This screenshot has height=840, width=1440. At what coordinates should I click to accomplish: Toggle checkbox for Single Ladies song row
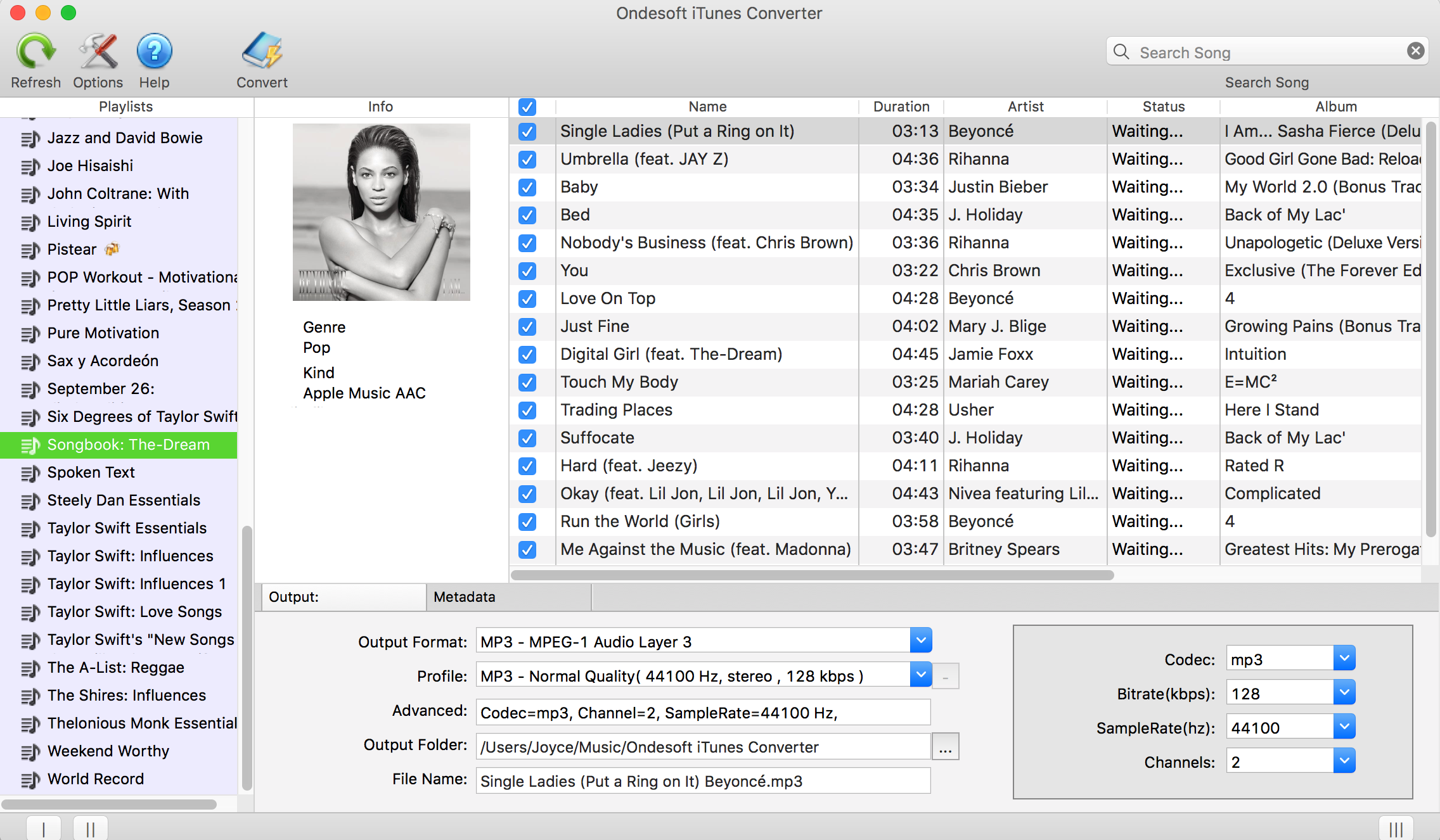coord(527,131)
